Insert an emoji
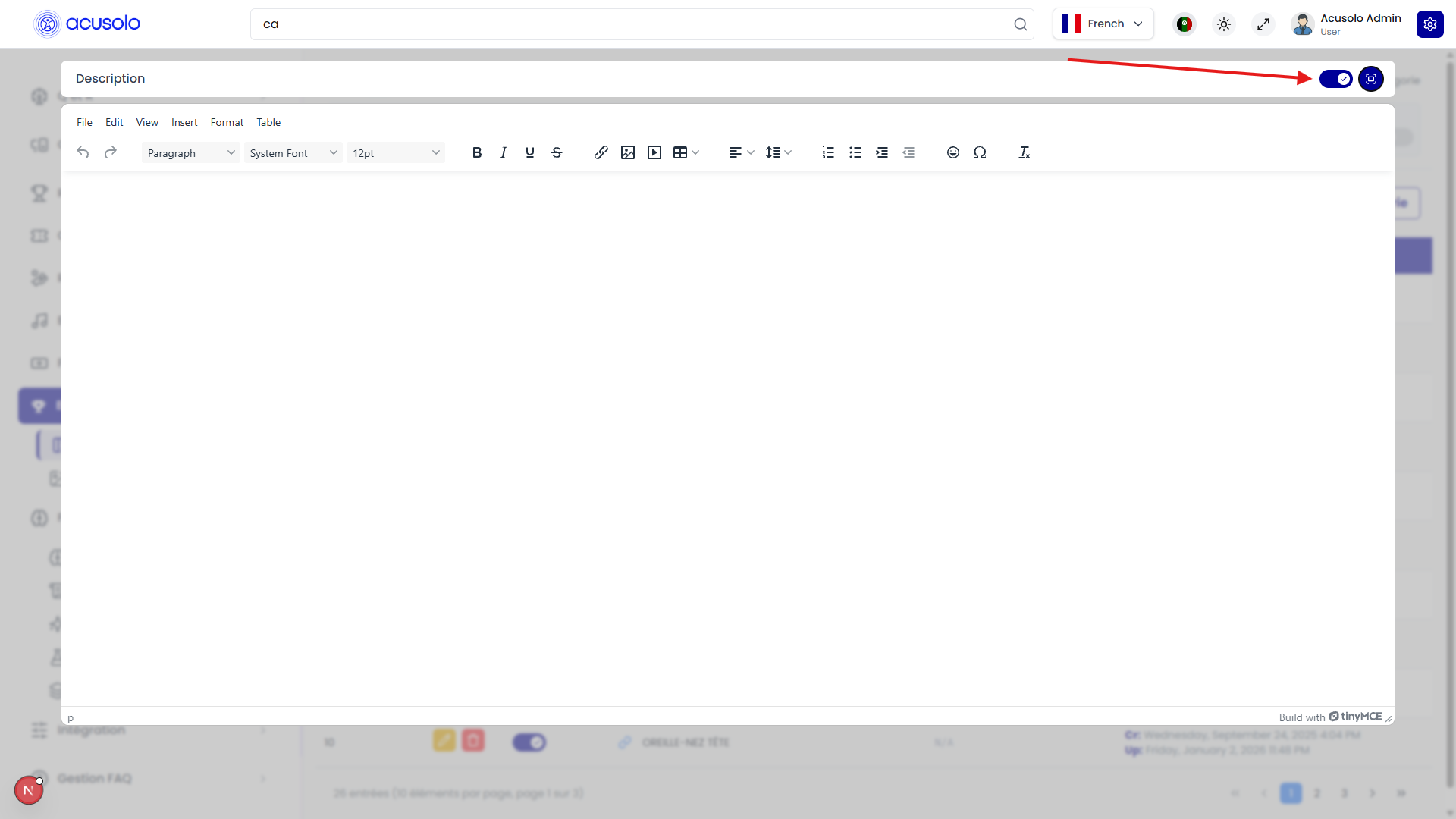This screenshot has height=819, width=1456. point(952,152)
